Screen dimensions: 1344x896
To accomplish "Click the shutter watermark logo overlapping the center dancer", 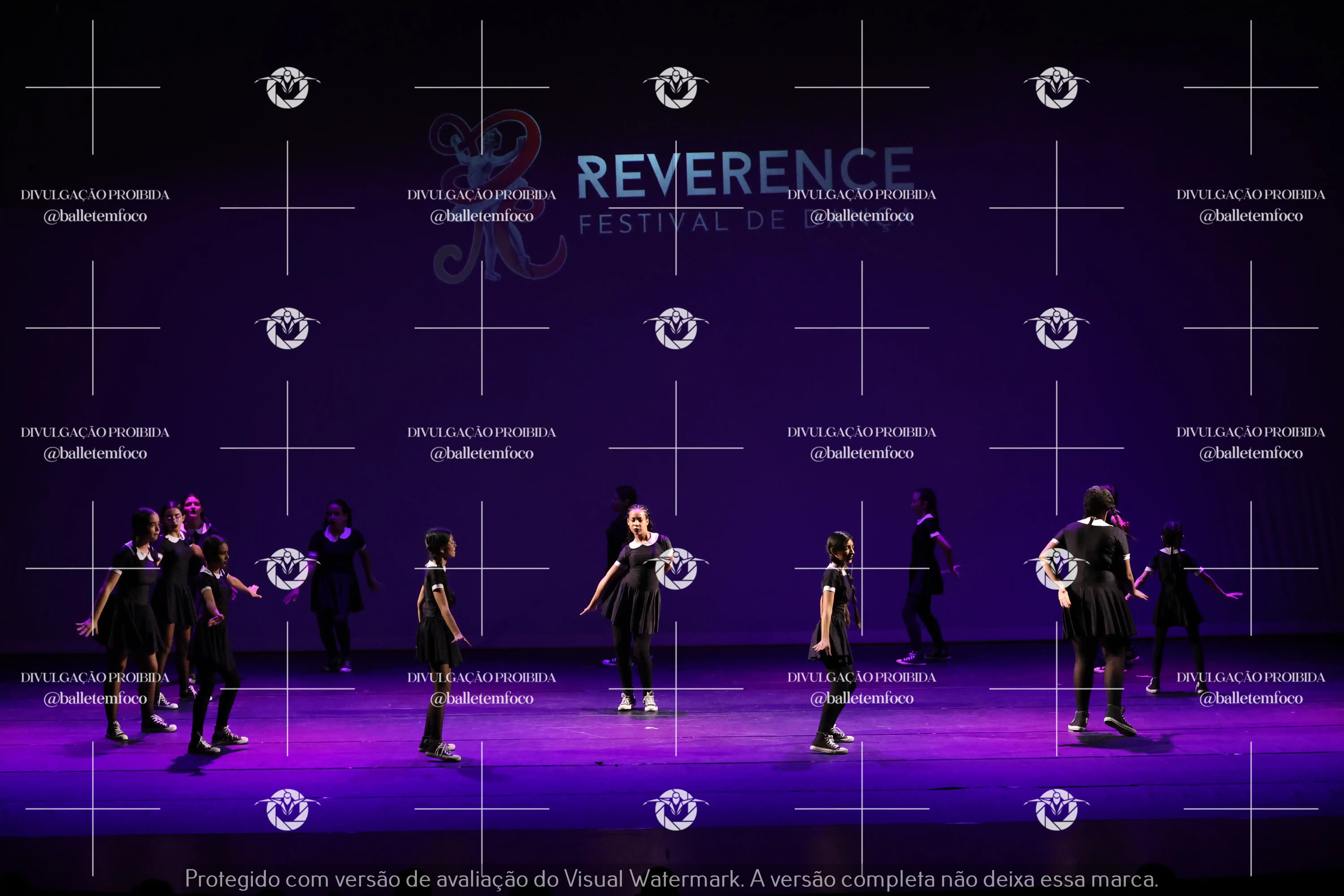I will (676, 569).
